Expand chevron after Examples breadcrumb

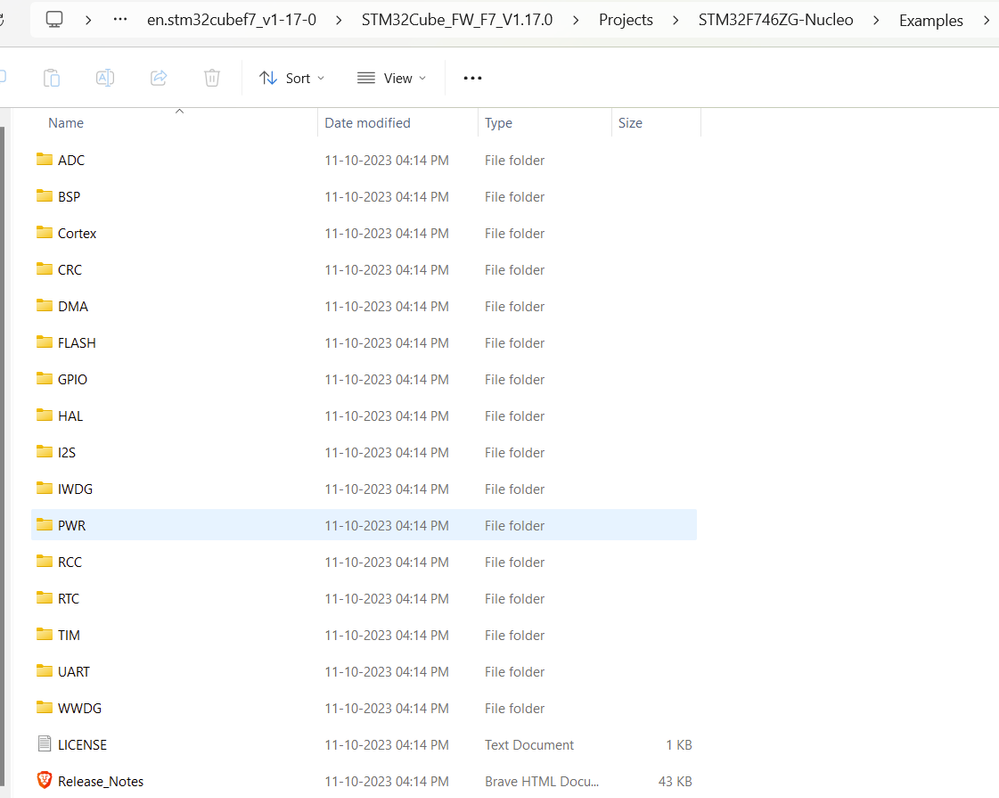click(x=986, y=20)
